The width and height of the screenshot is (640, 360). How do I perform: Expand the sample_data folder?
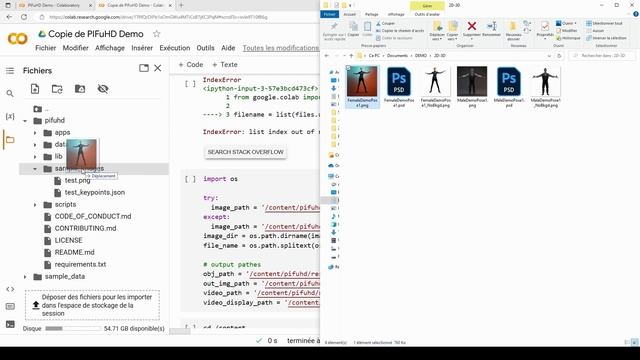click(x=25, y=277)
